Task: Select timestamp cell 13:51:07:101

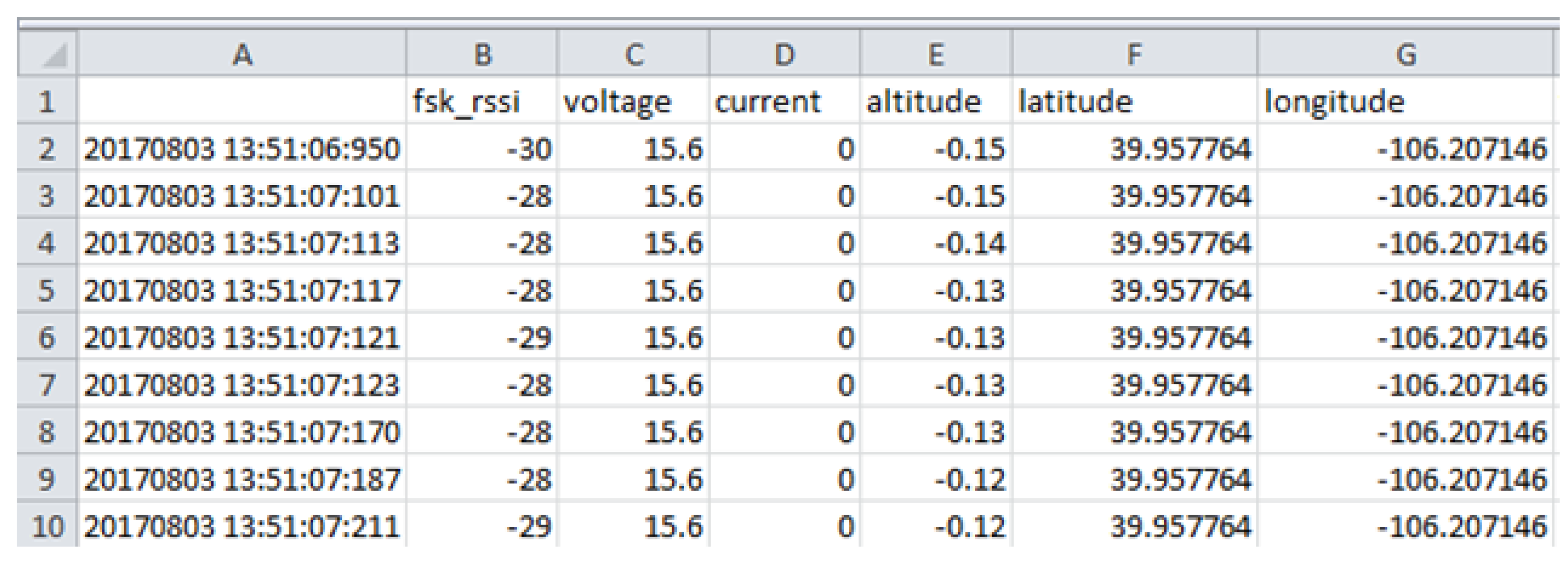Action: click(x=242, y=195)
